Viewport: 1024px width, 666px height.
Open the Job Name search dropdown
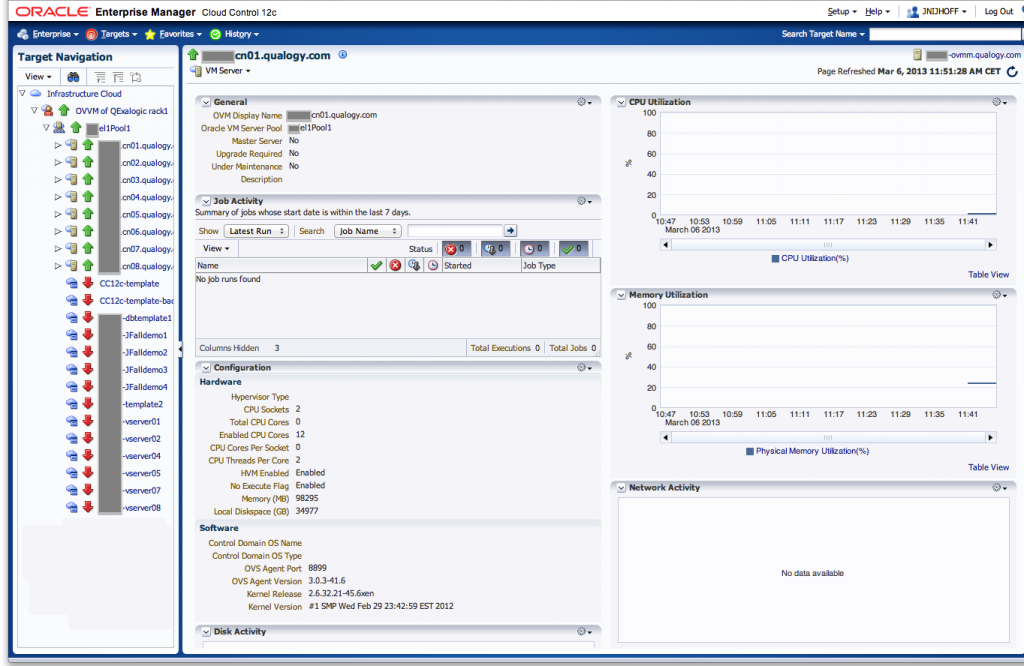[368, 230]
